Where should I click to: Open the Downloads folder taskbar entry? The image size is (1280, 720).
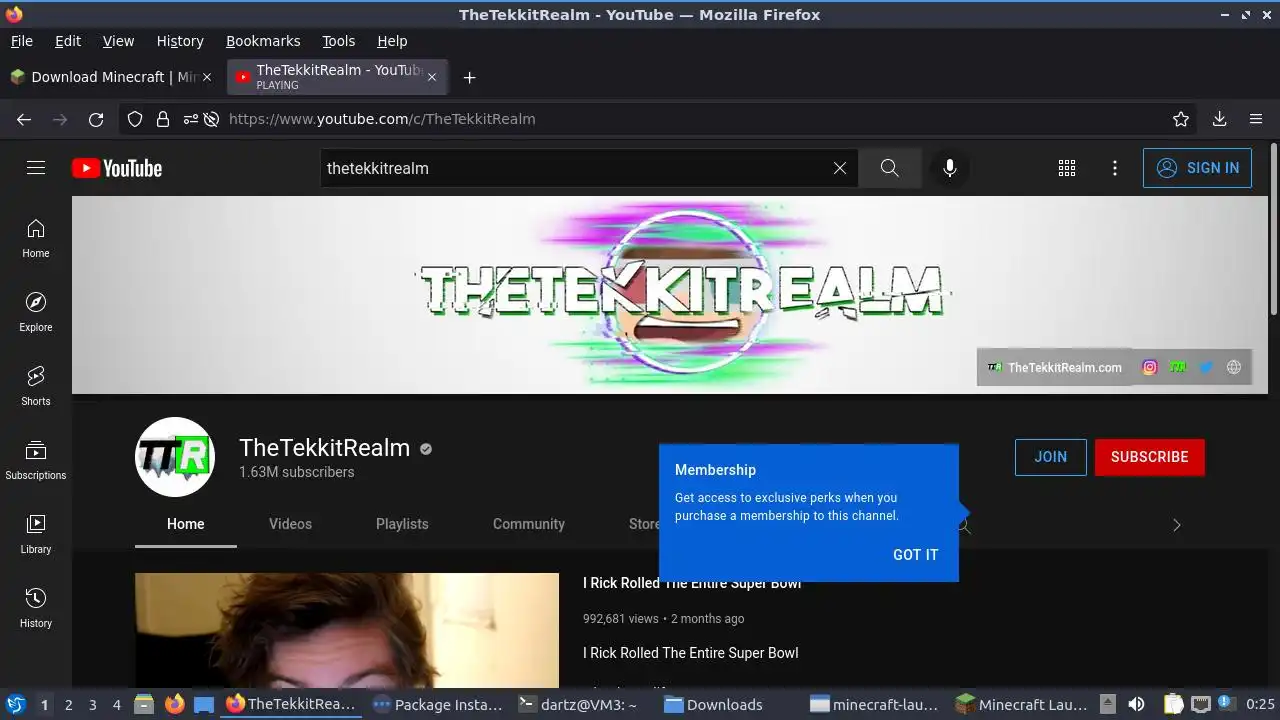coord(713,705)
